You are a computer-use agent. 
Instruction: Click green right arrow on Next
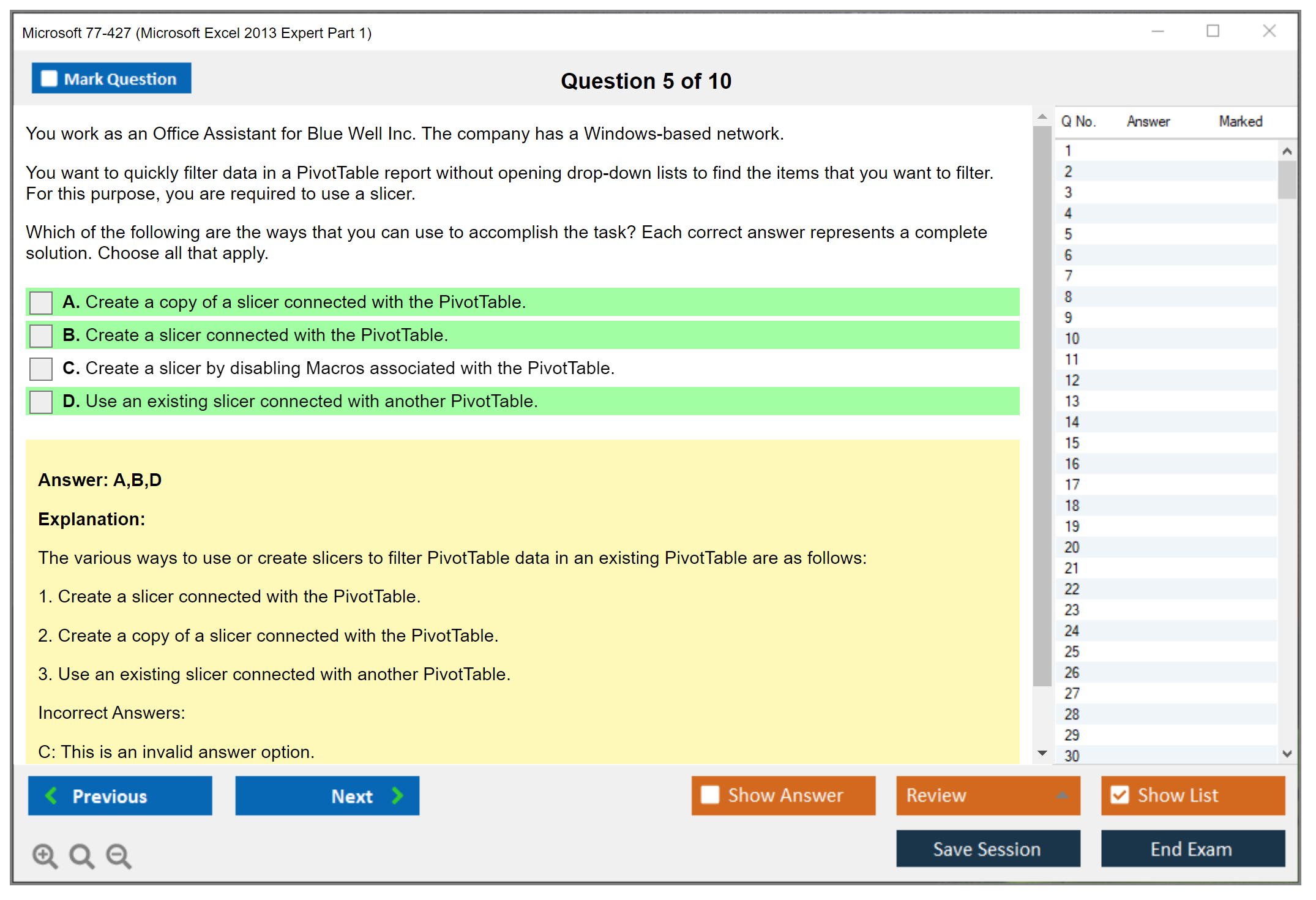pos(397,796)
